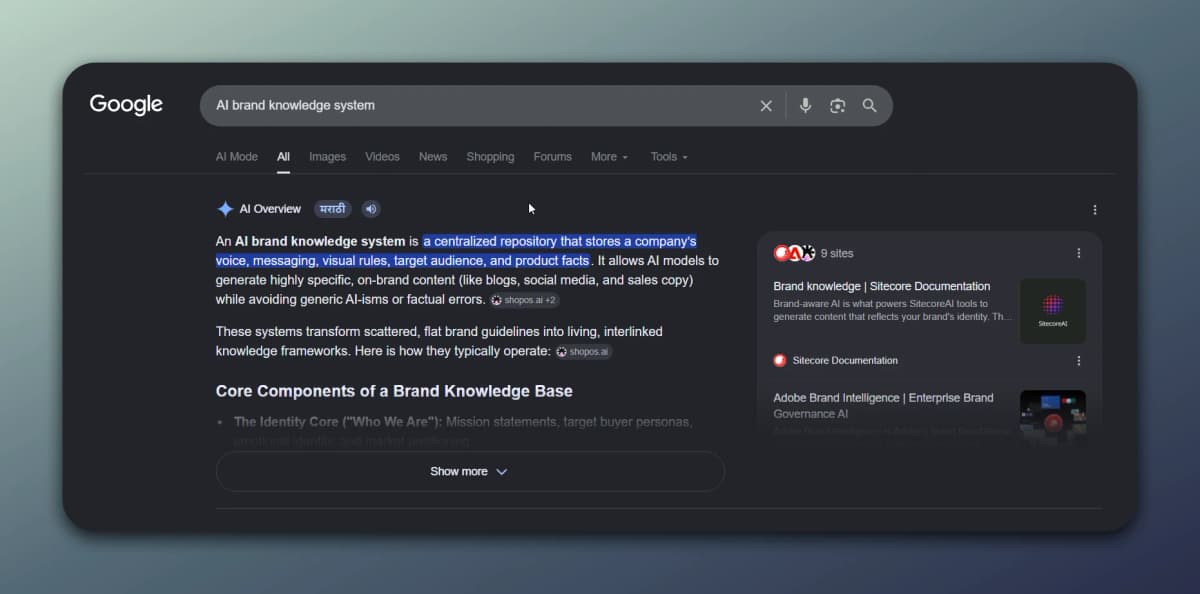Click 'These systems transform scattered' paragraph
This screenshot has height=594, width=1200.
439,341
